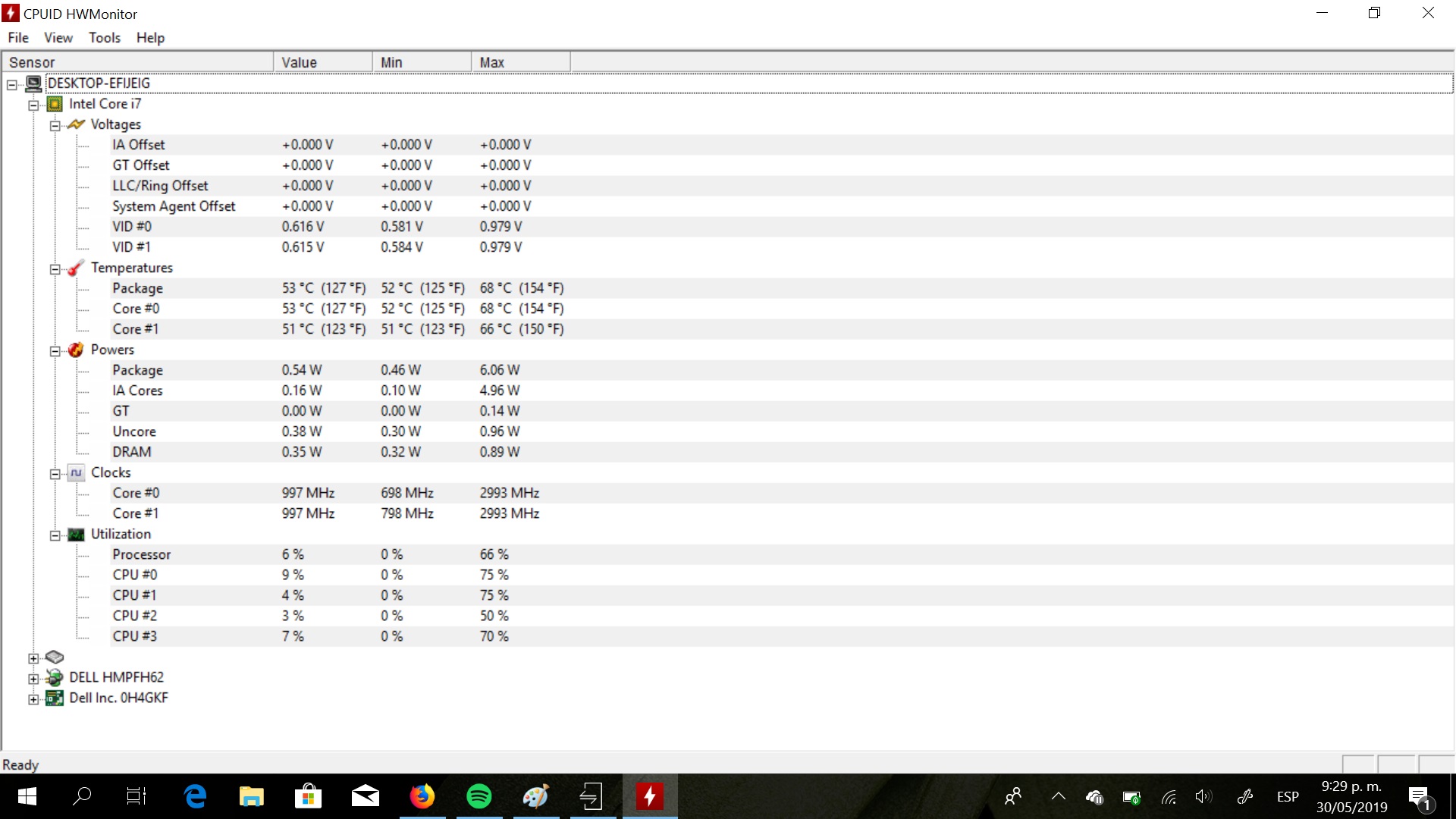Collapse the Temperatures section
The height and width of the screenshot is (819, 1456).
tap(55, 269)
